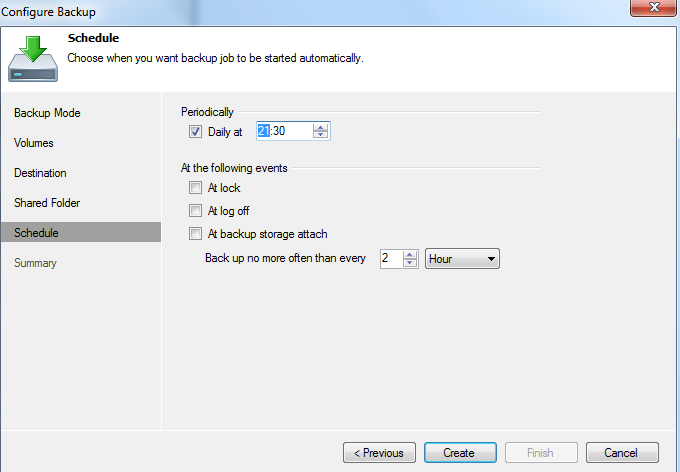This screenshot has height=472, width=680.
Task: Cancel the backup configuration wizard
Action: click(x=622, y=453)
